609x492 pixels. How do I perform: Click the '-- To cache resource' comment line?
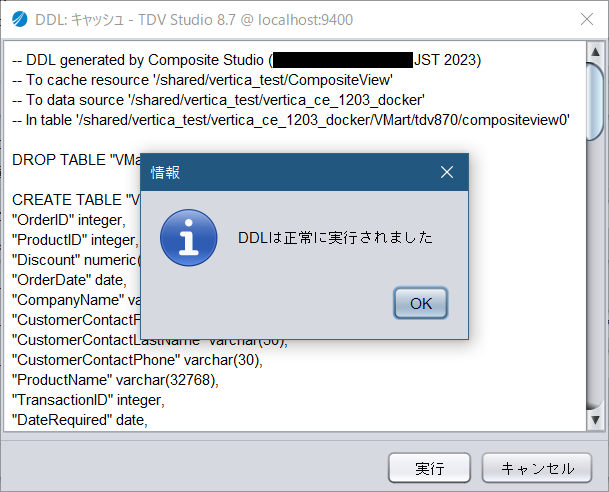point(202,80)
